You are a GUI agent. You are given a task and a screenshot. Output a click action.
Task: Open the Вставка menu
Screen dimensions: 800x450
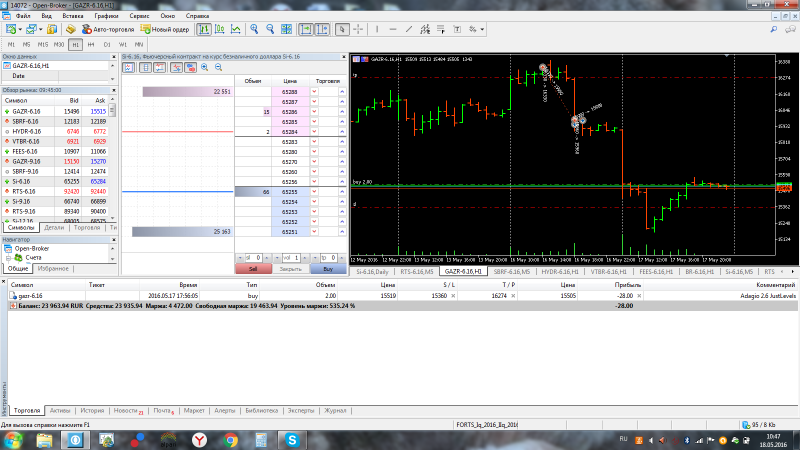[72, 16]
